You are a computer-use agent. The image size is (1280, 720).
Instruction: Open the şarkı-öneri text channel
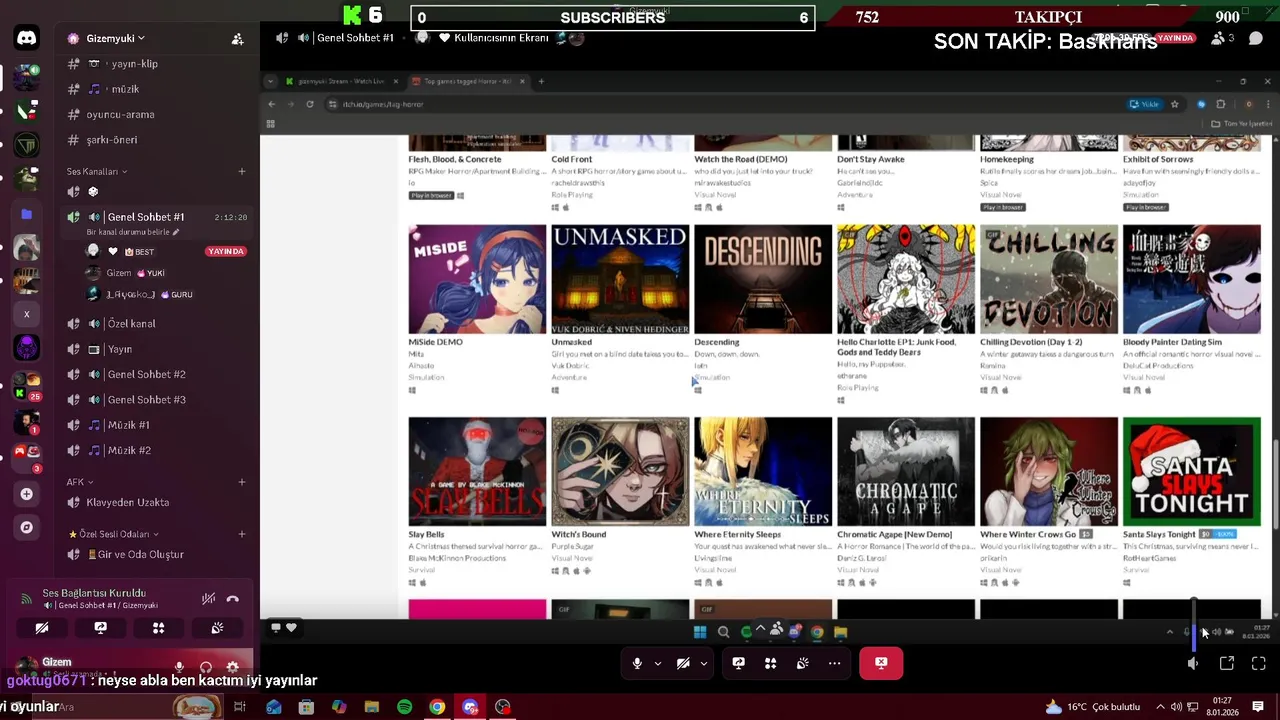(158, 140)
